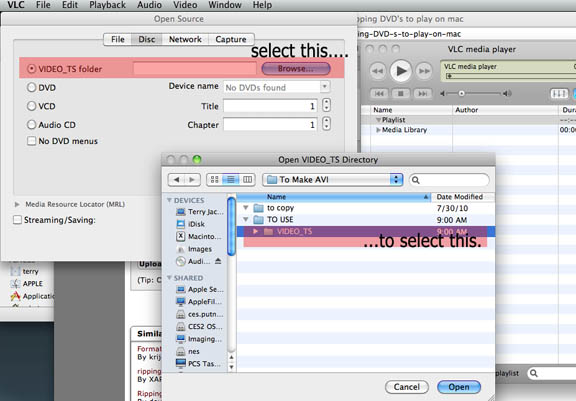
Task: Sort file list by Name column
Action: click(x=334, y=197)
